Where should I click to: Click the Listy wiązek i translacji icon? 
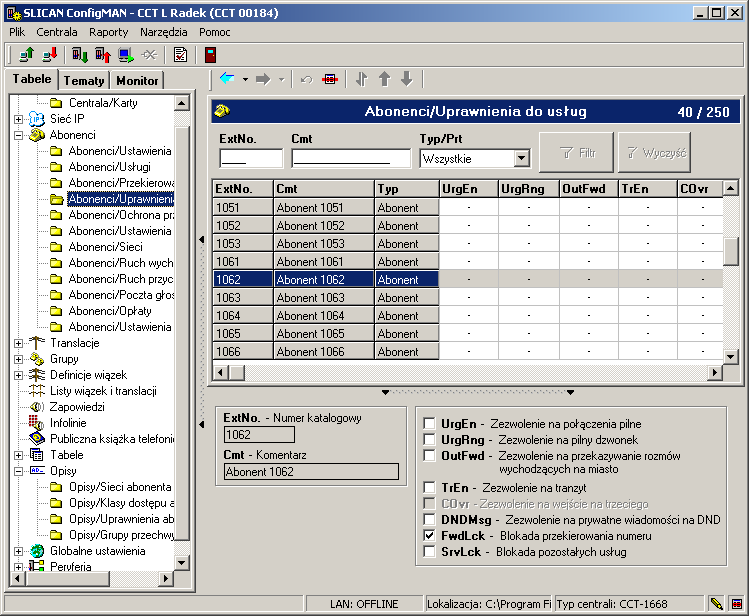pos(37,391)
